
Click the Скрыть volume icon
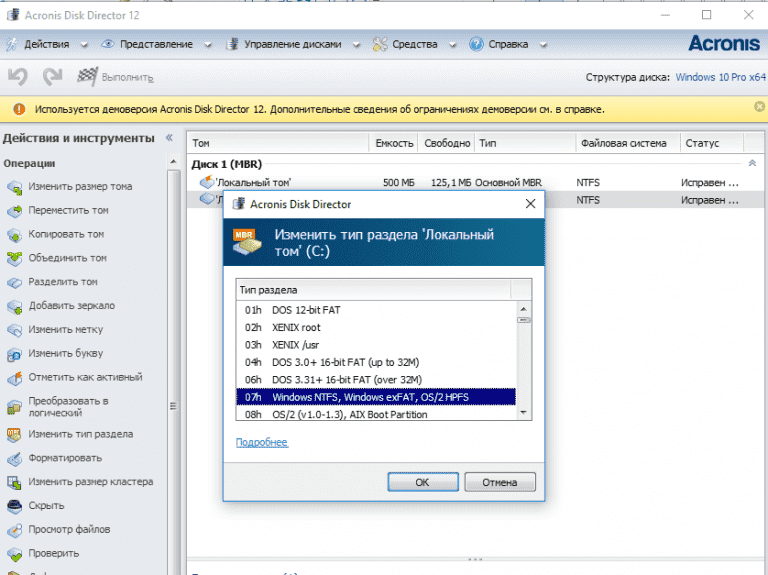click(15, 506)
